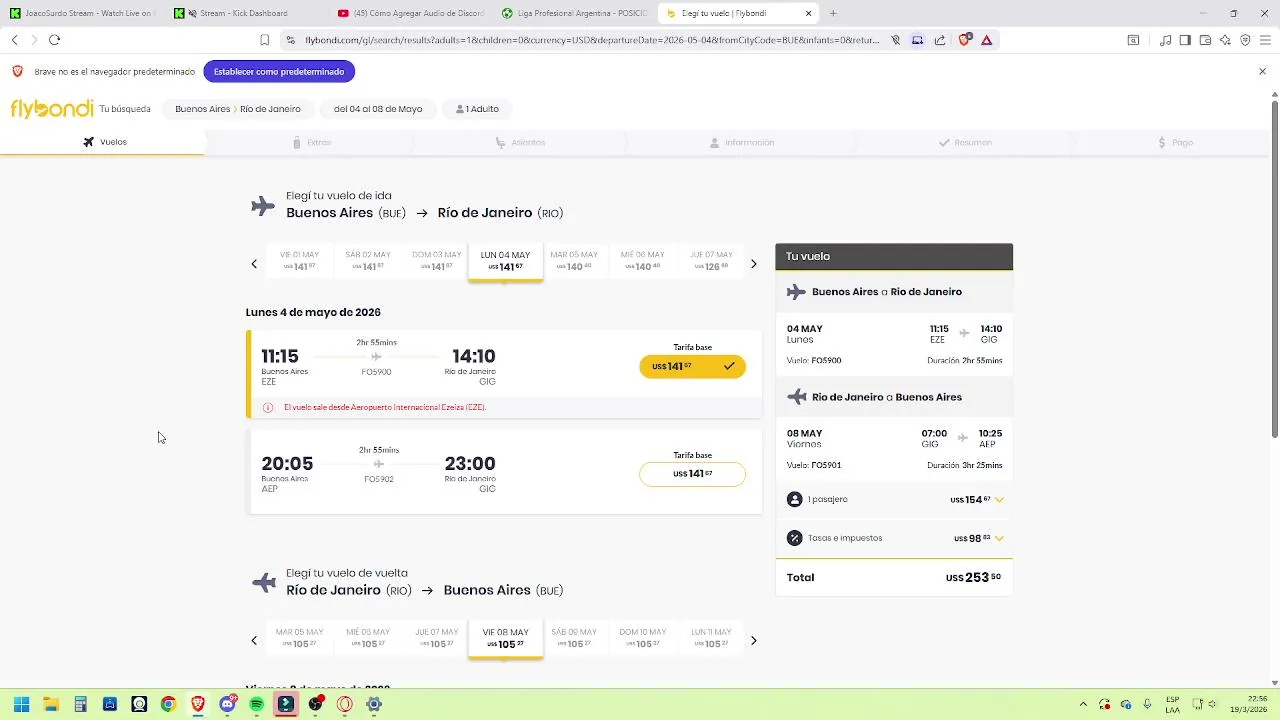Switch to the Resumen step tab
1280x720 pixels.
click(x=965, y=143)
